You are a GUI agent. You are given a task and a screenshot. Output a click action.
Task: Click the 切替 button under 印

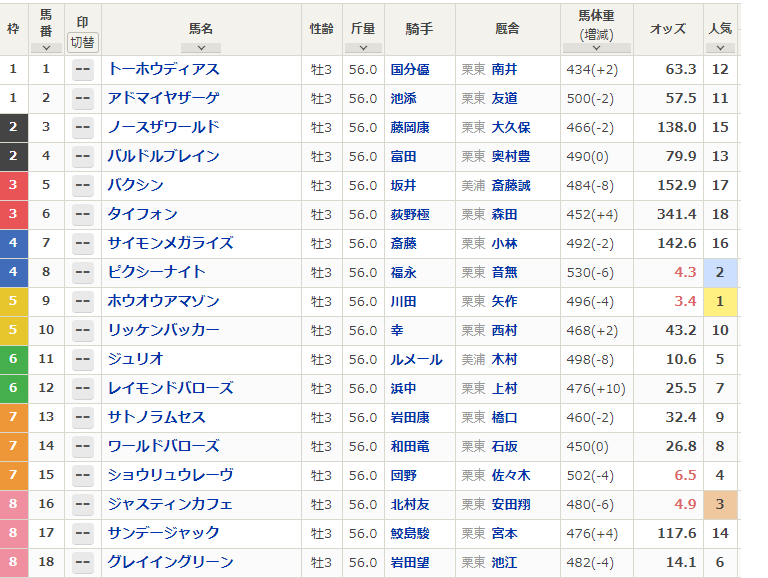pos(83,43)
